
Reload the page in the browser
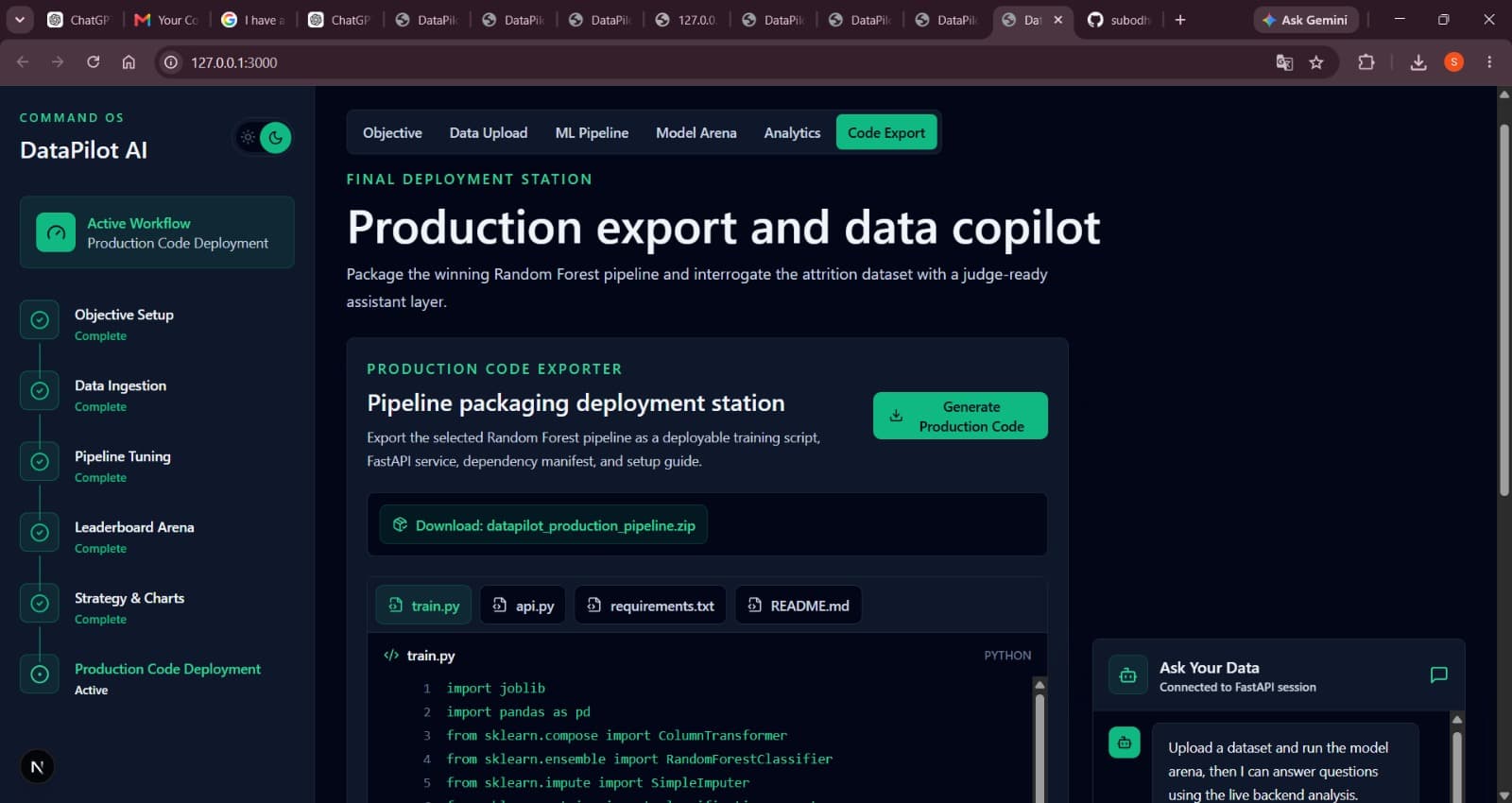coord(93,62)
